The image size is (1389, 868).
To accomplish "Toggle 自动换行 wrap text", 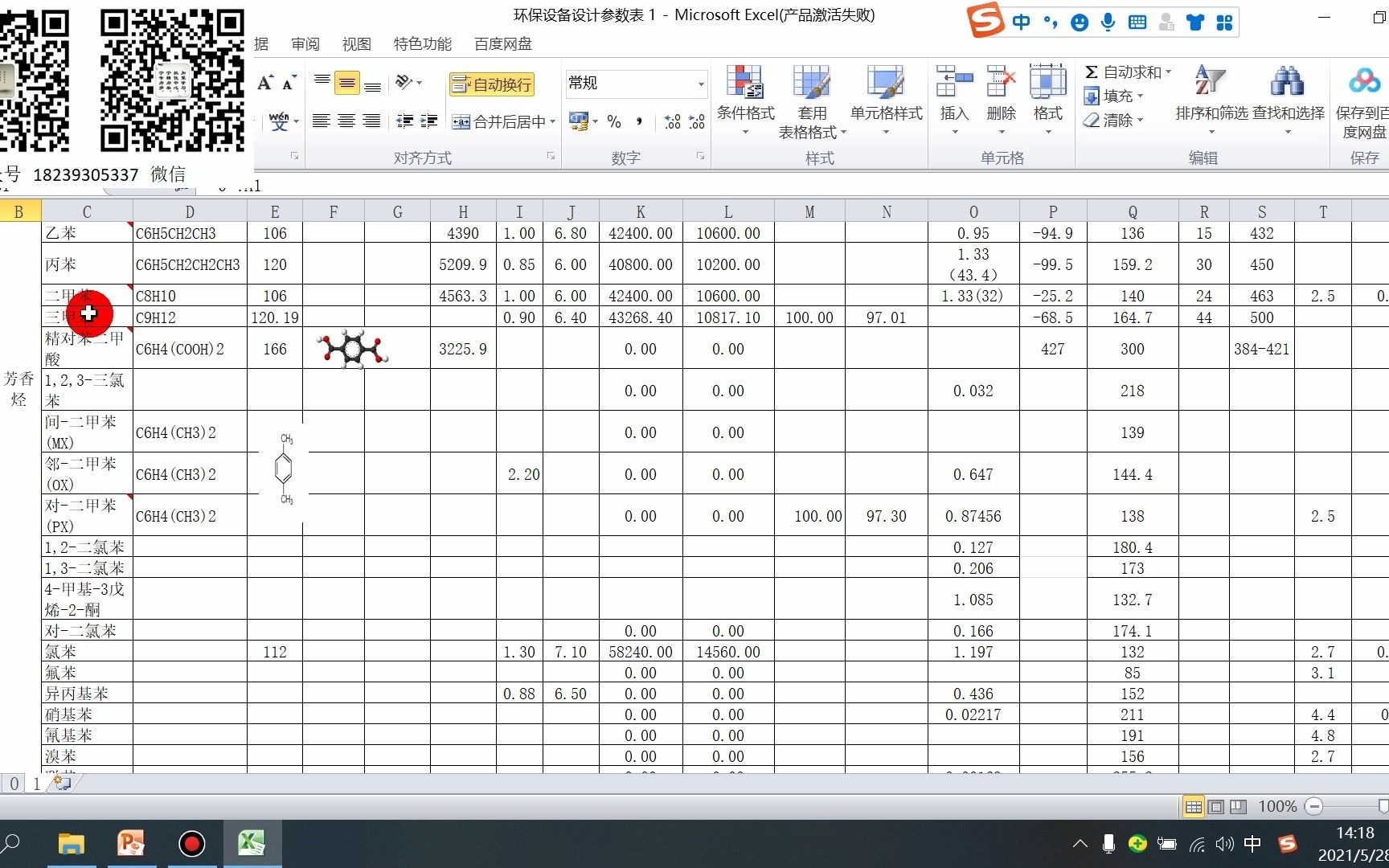I will tap(491, 84).
